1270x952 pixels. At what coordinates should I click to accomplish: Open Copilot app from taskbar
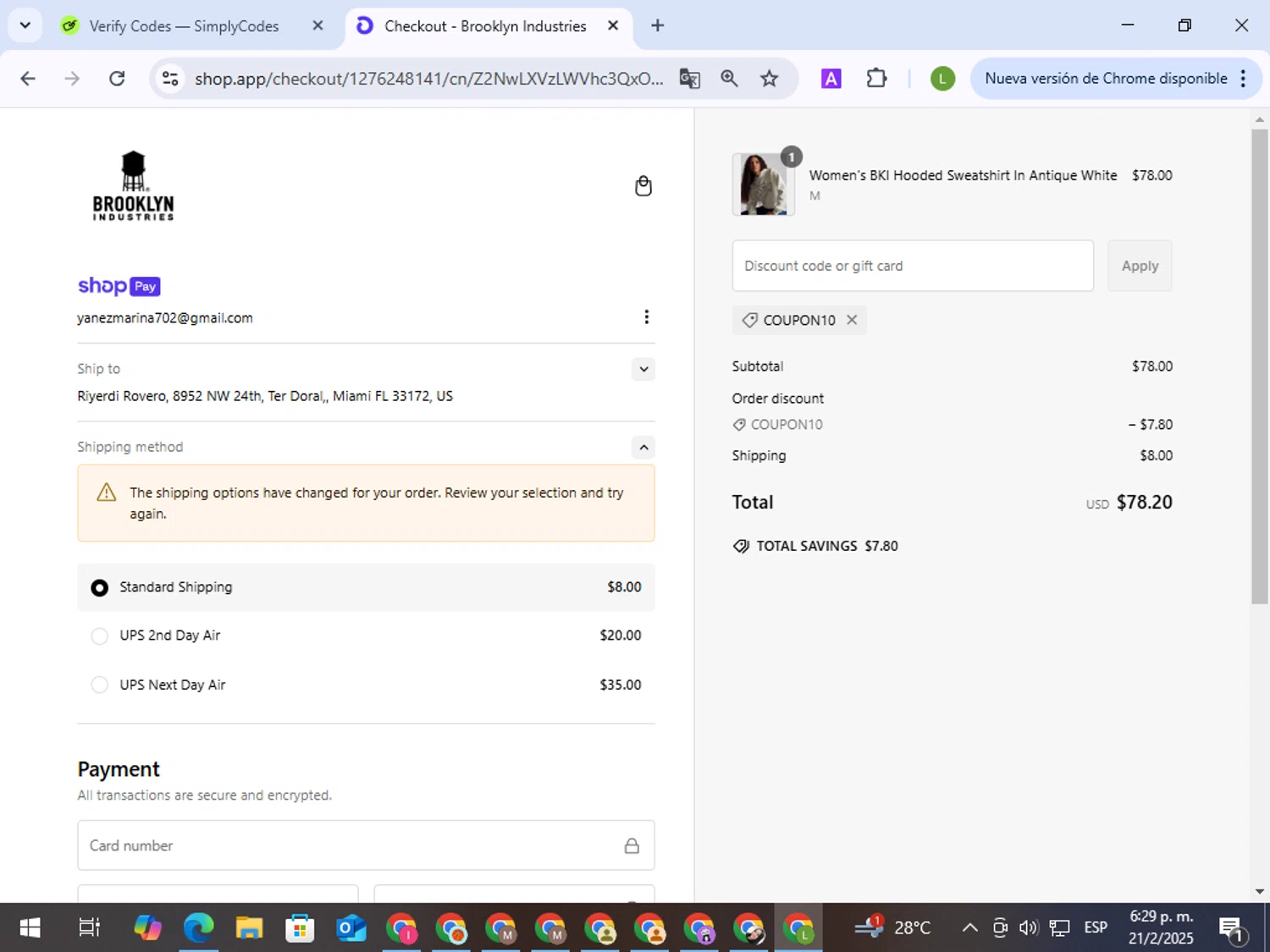(x=148, y=927)
